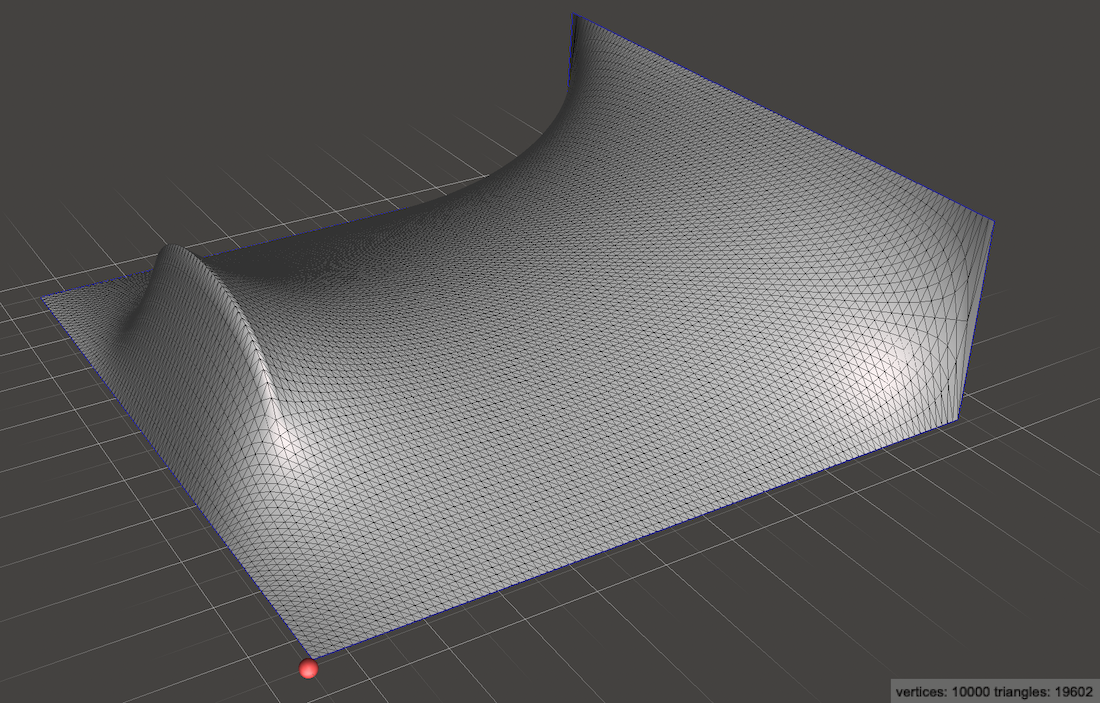Click the red sphere marker at mesh corner
Viewport: 1100px width, 703px height.
(x=308, y=669)
